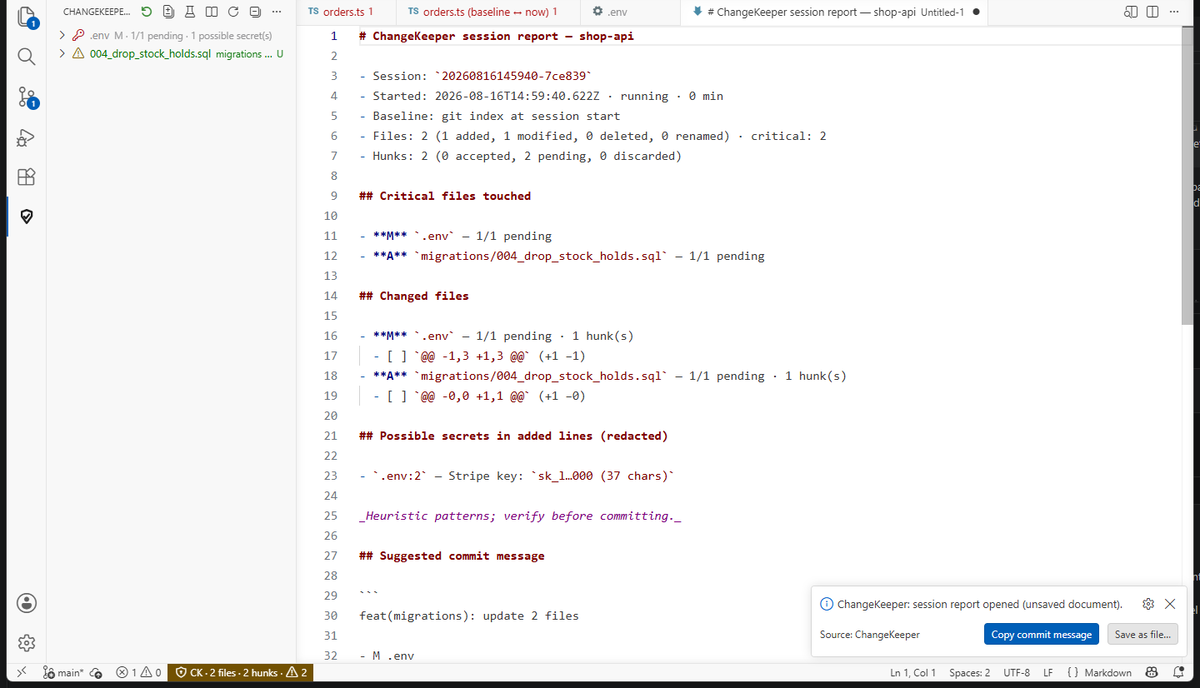
Task: Open the Accounts menu icon
Action: tap(27, 603)
